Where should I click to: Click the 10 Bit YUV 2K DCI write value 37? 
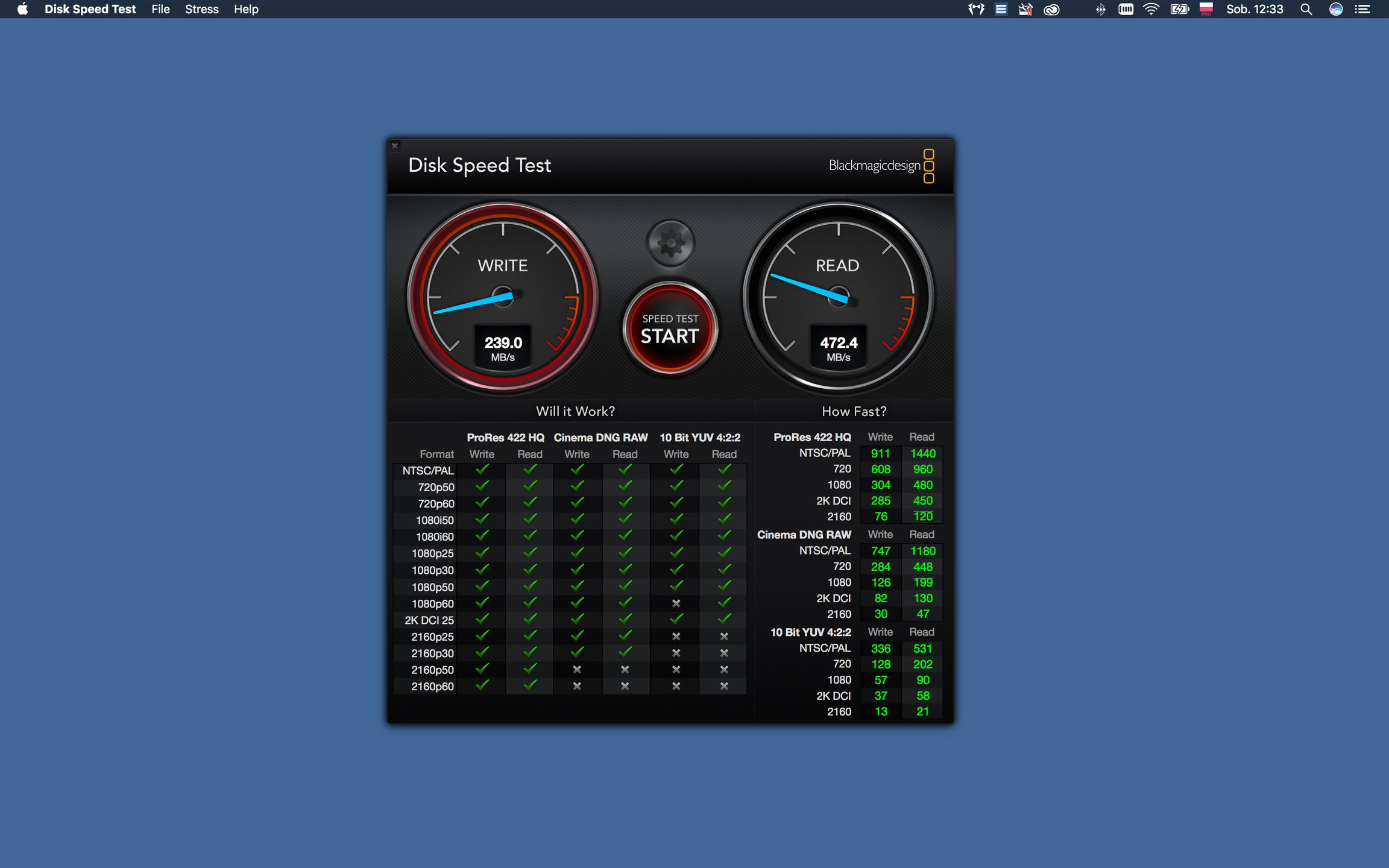pyautogui.click(x=881, y=696)
